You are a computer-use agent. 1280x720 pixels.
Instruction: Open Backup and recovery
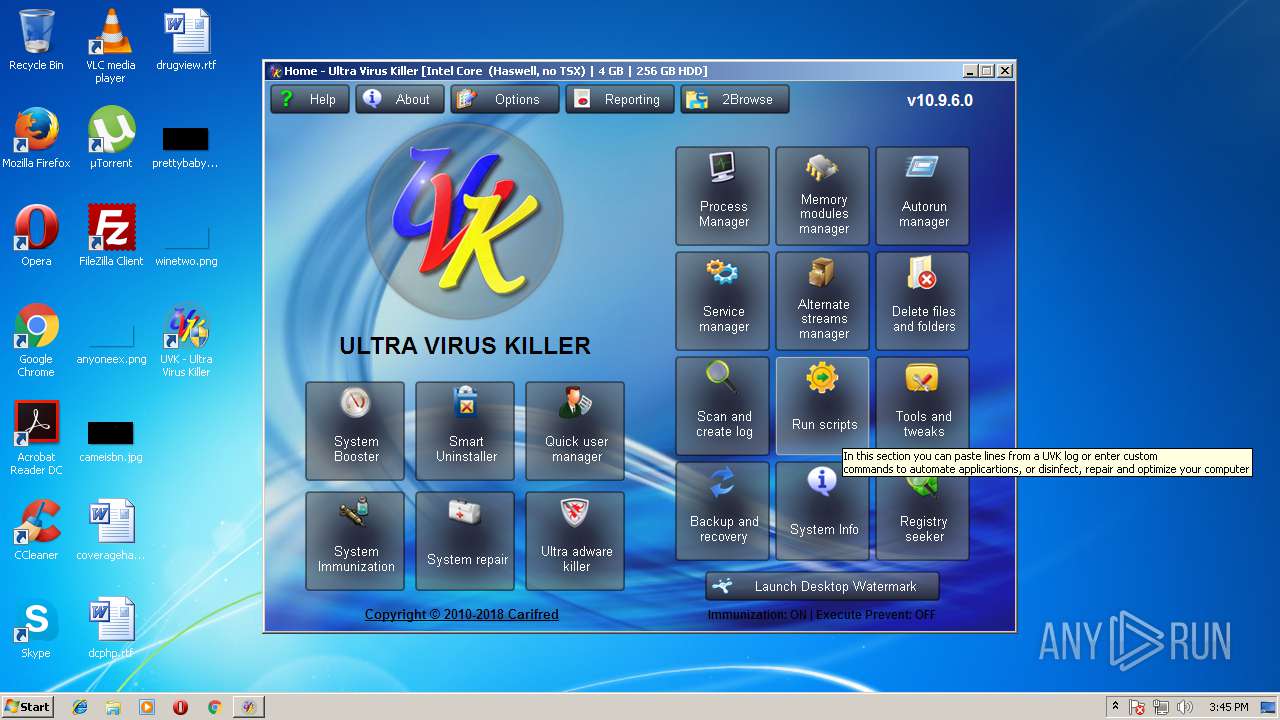pos(723,511)
